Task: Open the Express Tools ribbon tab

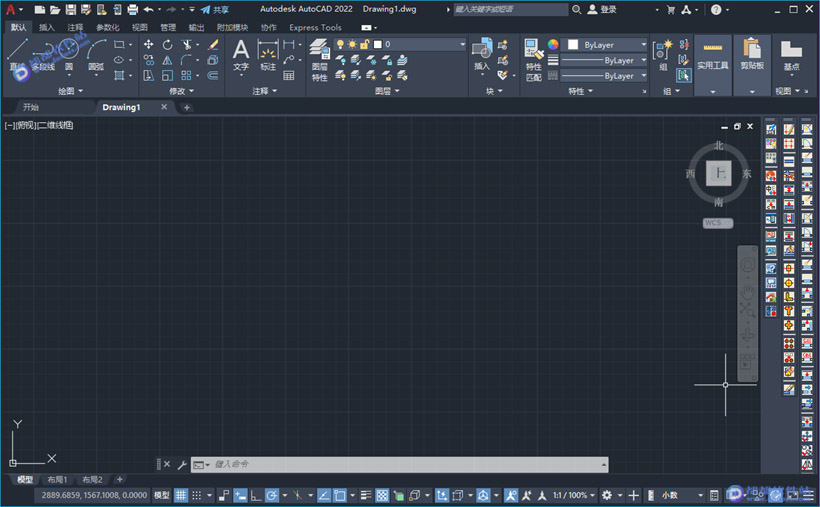Action: 315,27
